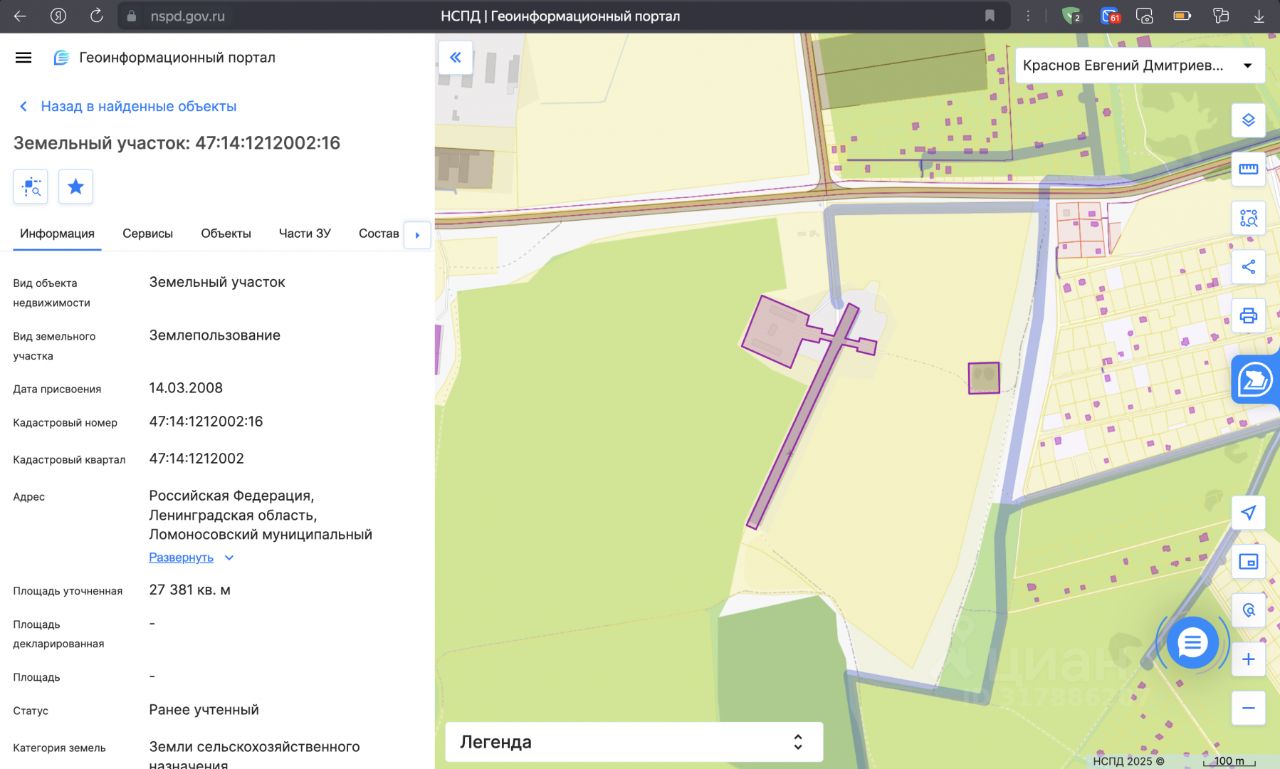The width and height of the screenshot is (1280, 769).
Task: Collapse the left information panel
Action: [x=455, y=58]
